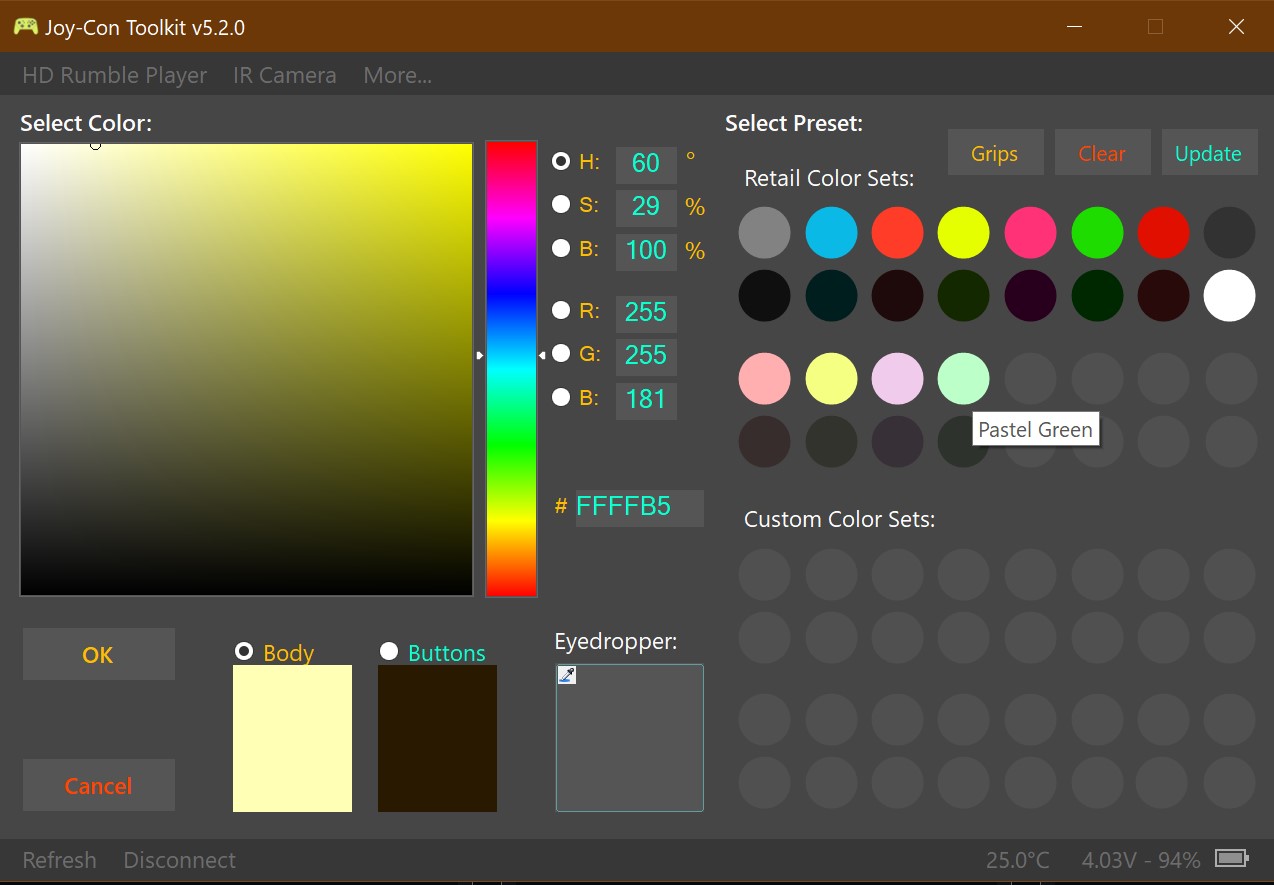Screen dimensions: 1274x885
Task: Click the Buttons color preview swatch
Action: point(437,738)
